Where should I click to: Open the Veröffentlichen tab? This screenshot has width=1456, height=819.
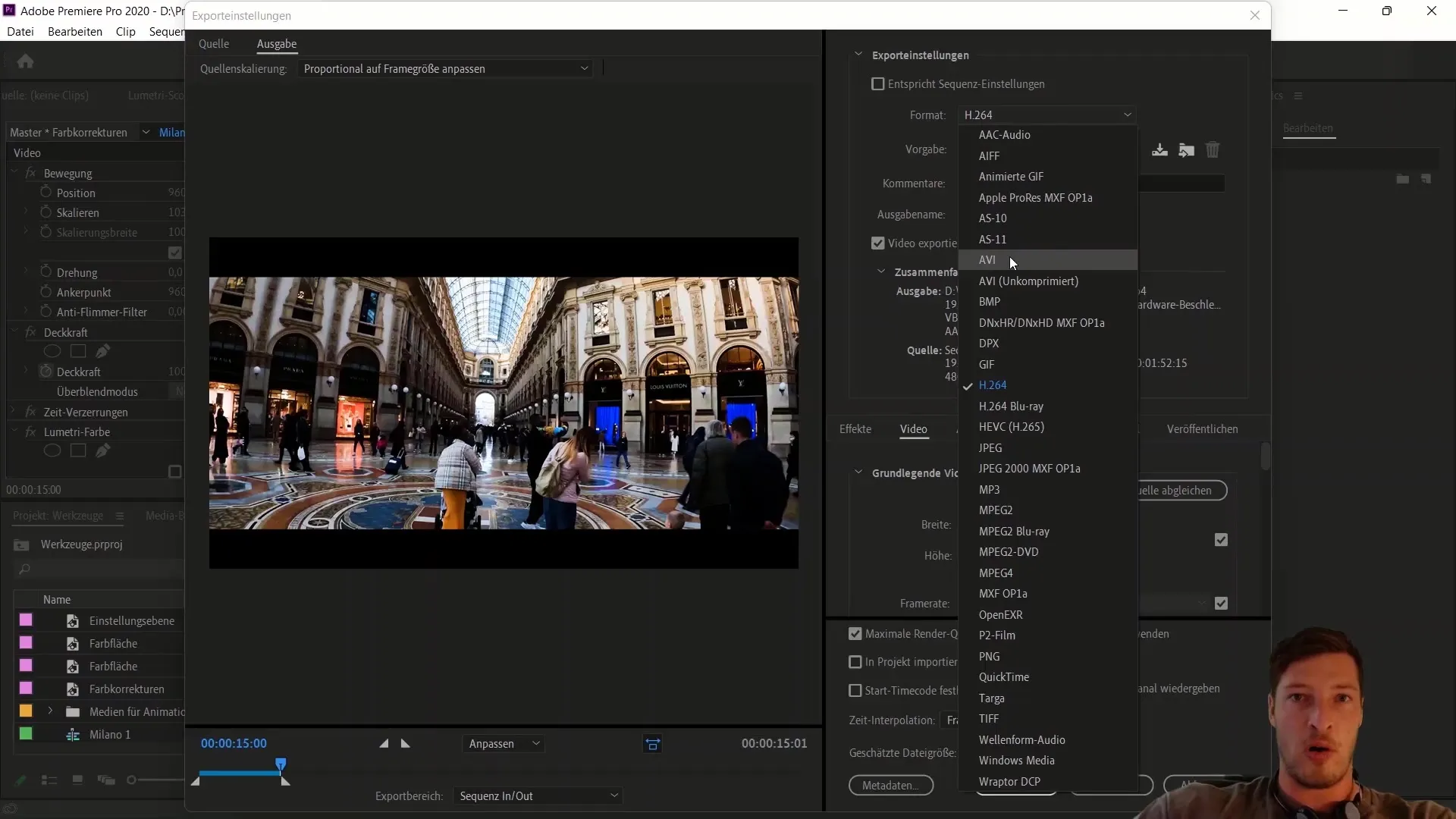click(1202, 429)
